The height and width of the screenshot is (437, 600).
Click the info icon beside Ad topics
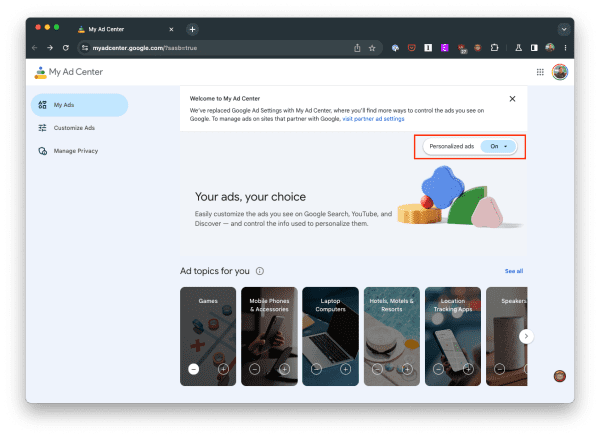[x=260, y=271]
